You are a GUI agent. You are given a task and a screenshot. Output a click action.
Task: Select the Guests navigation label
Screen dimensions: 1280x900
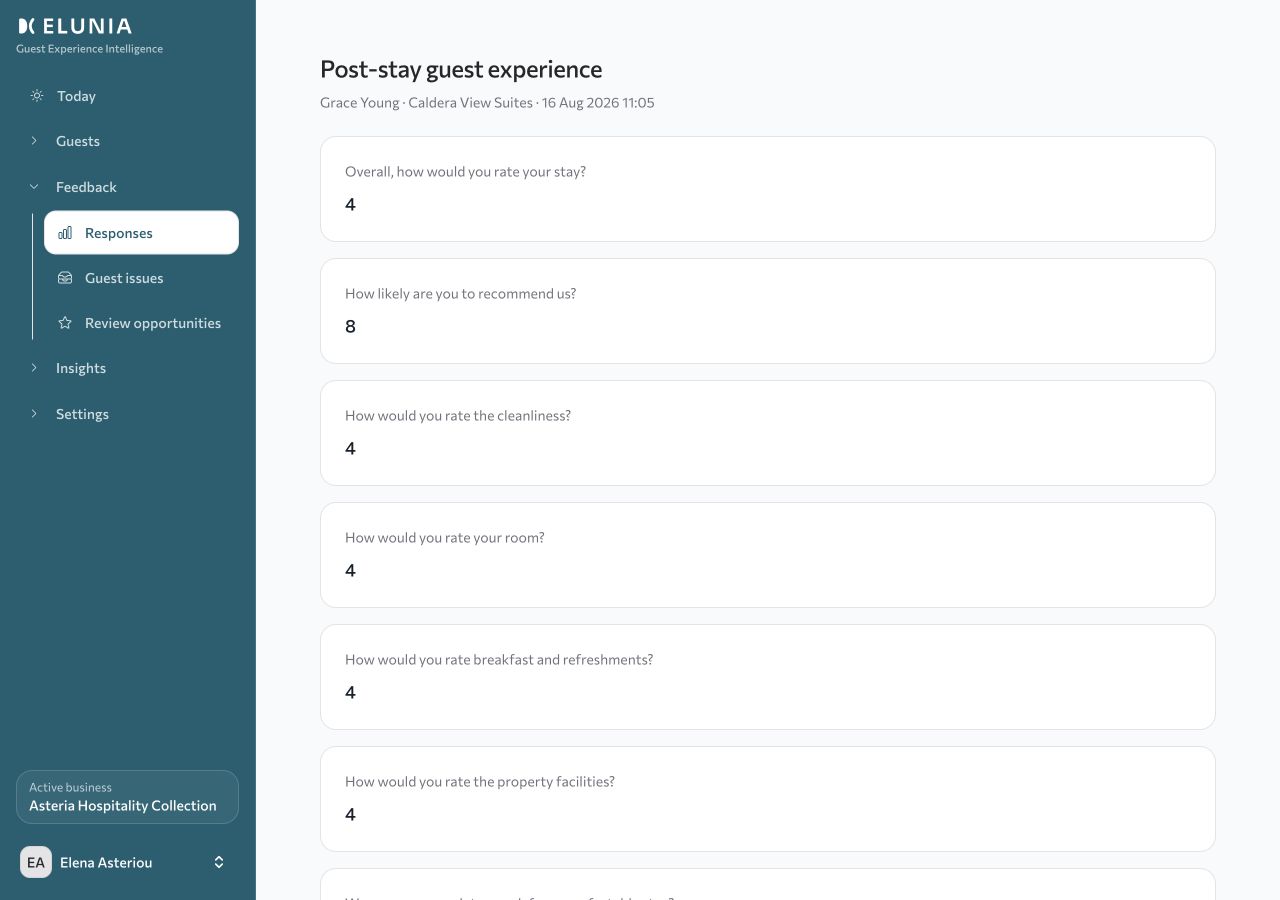[x=78, y=141]
